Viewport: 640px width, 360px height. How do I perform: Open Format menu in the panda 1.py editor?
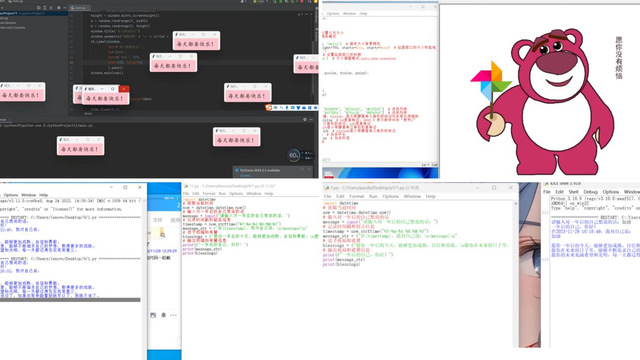(356, 196)
